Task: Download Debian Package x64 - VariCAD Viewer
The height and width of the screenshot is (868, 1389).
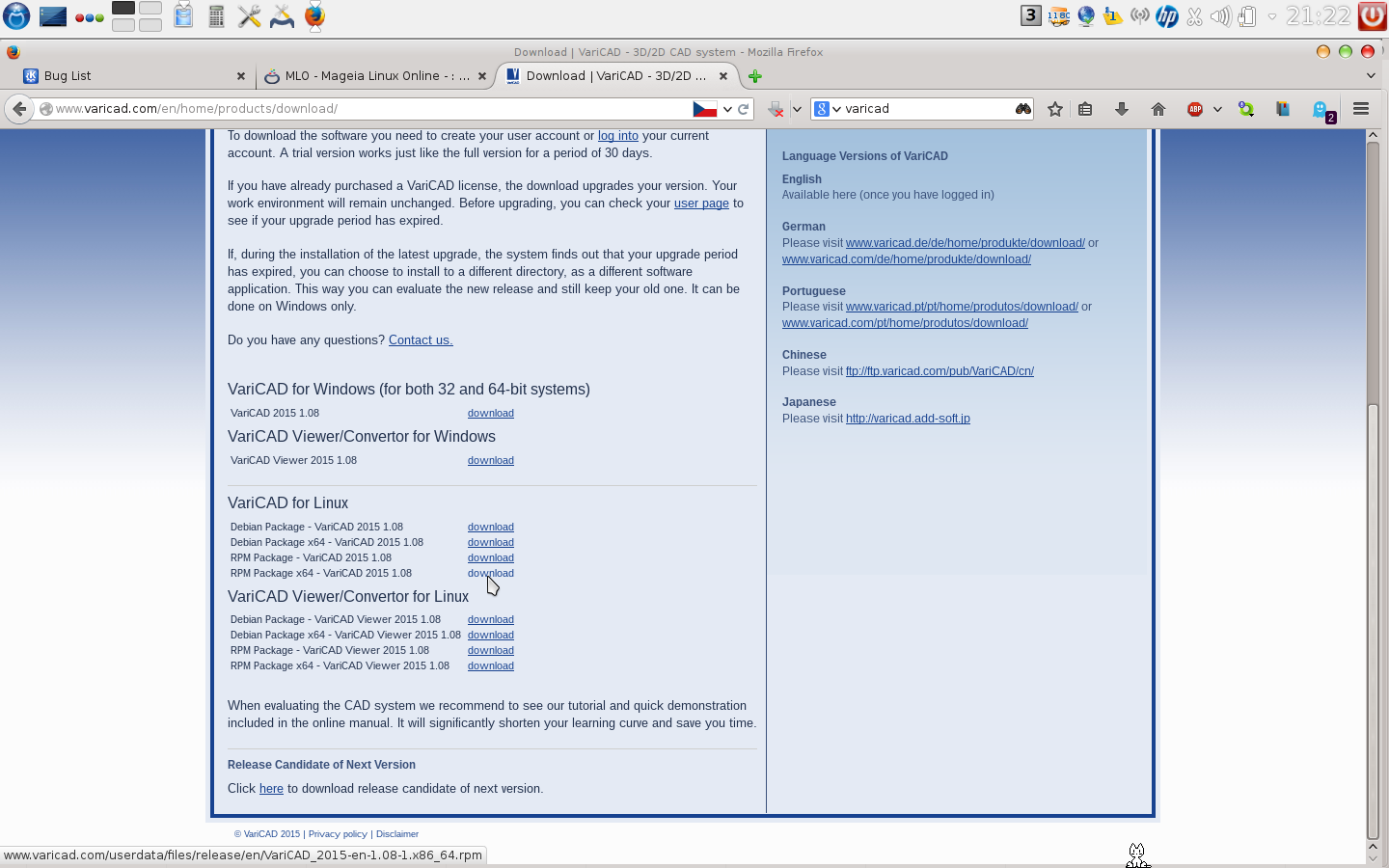Action: [491, 635]
